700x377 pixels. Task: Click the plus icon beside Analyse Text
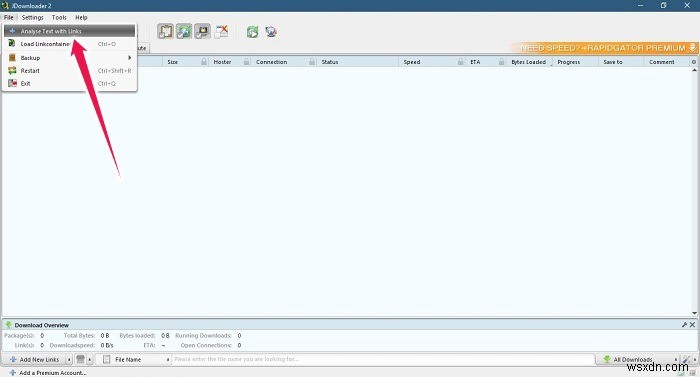[12, 31]
